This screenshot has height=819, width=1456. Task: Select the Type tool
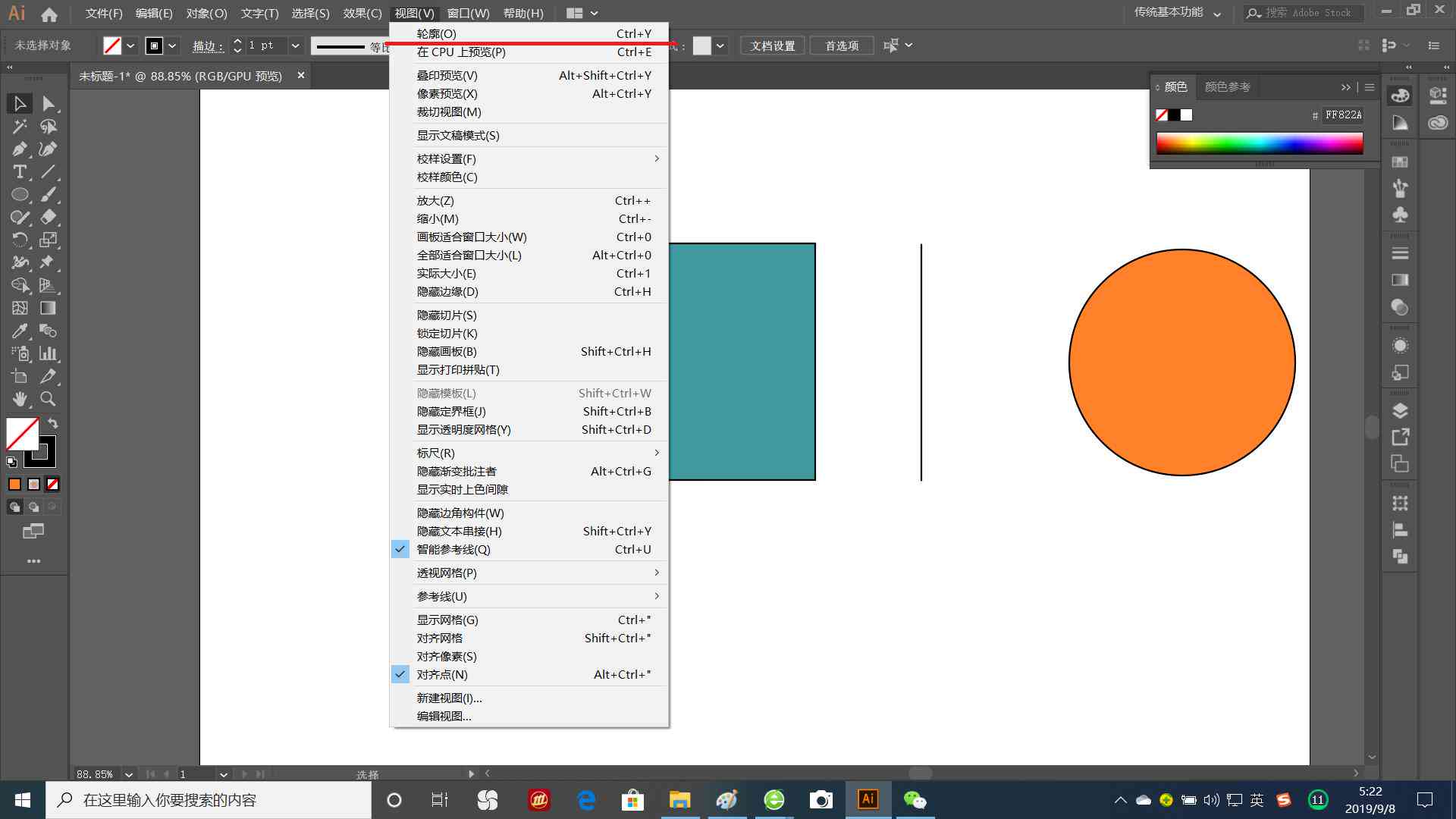19,171
